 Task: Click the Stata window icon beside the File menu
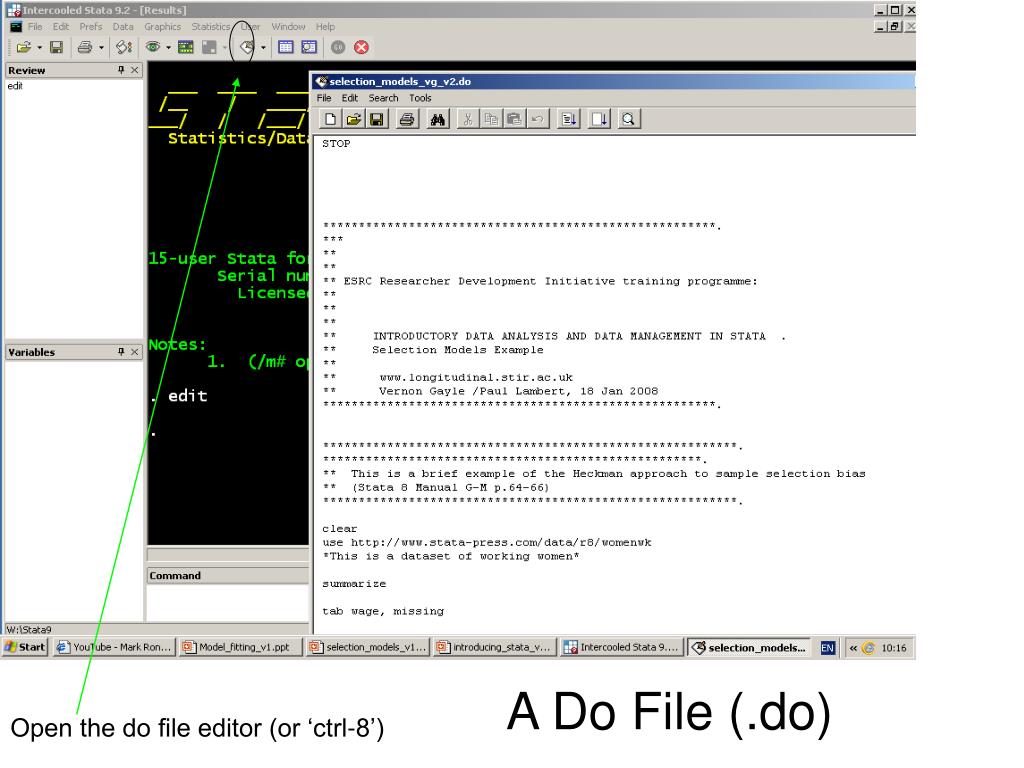[16, 27]
